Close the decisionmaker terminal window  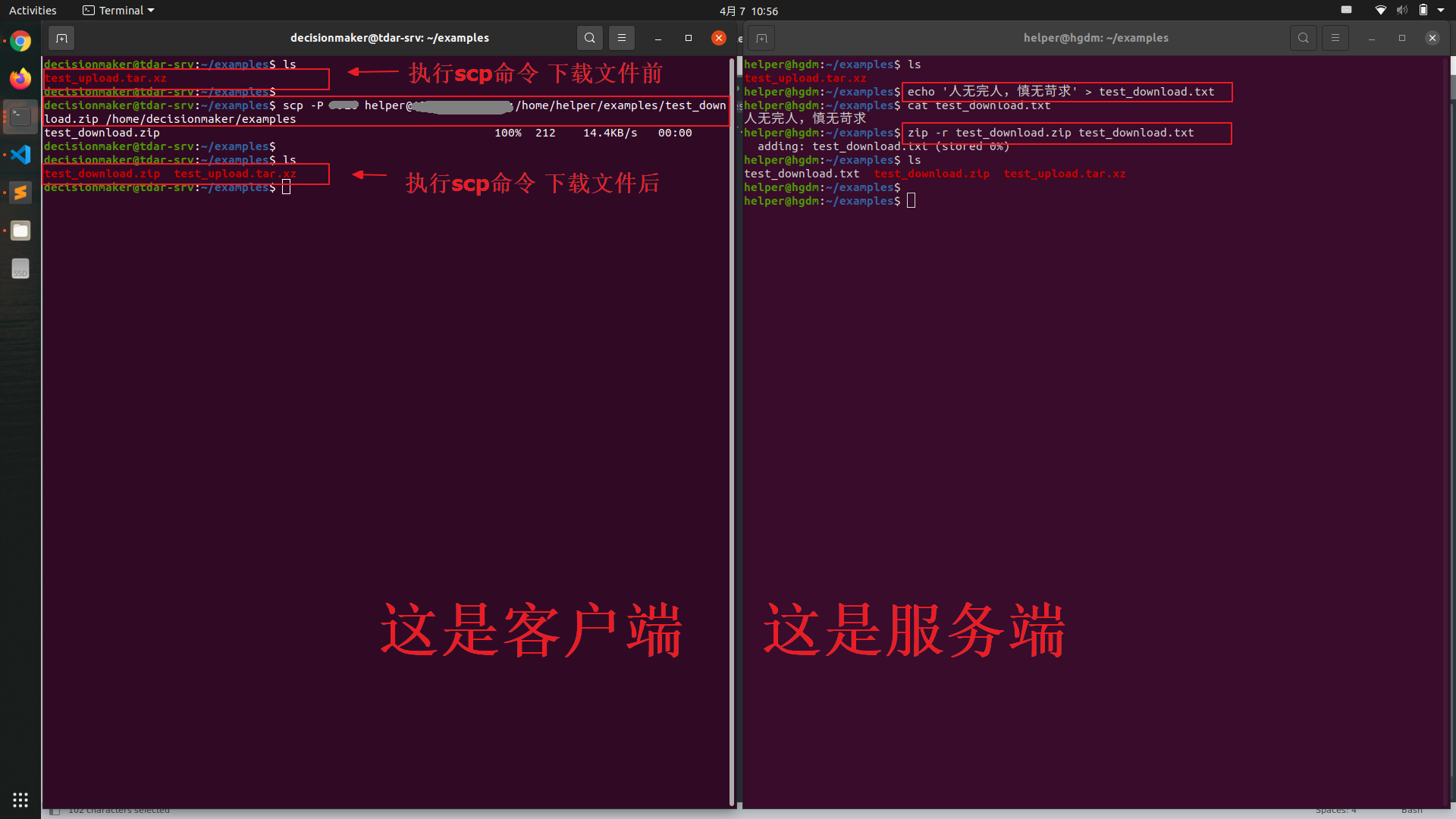coord(719,38)
